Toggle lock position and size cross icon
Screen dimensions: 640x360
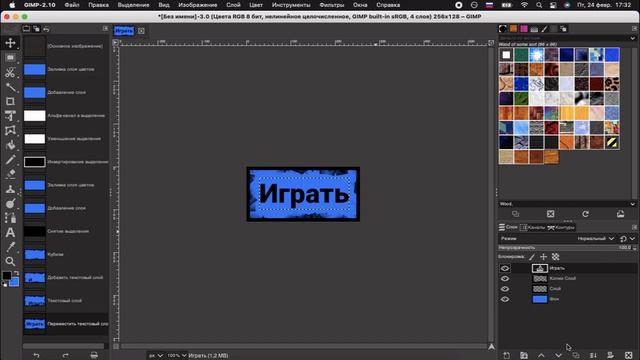pos(543,257)
